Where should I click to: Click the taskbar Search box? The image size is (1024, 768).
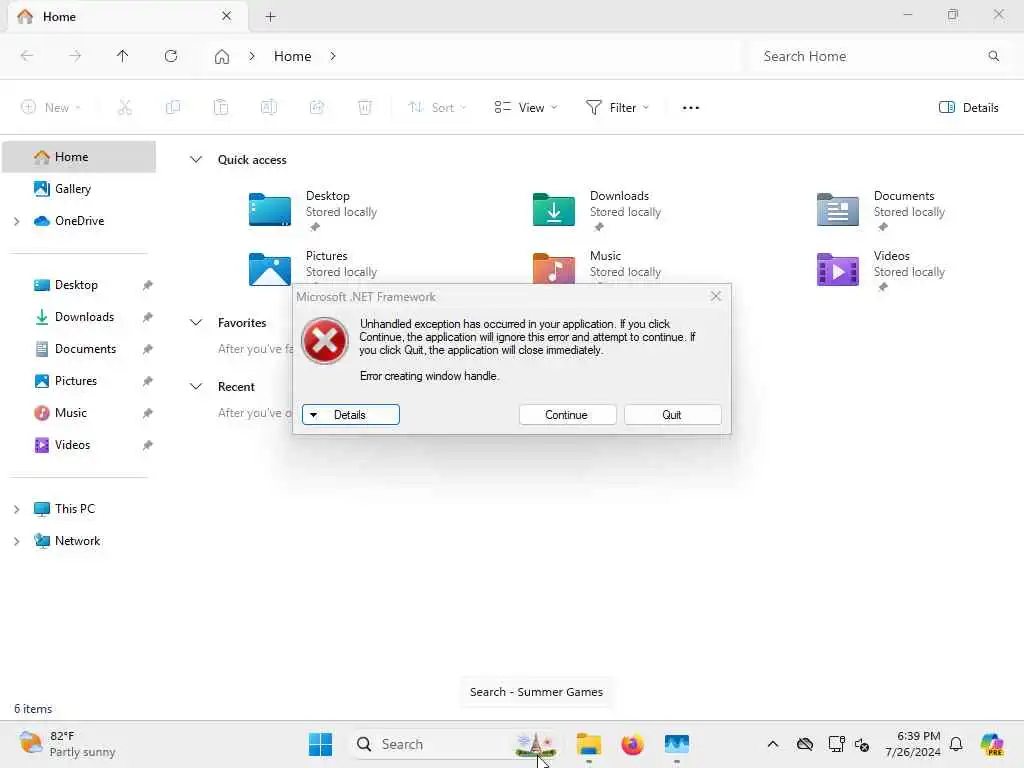(455, 744)
